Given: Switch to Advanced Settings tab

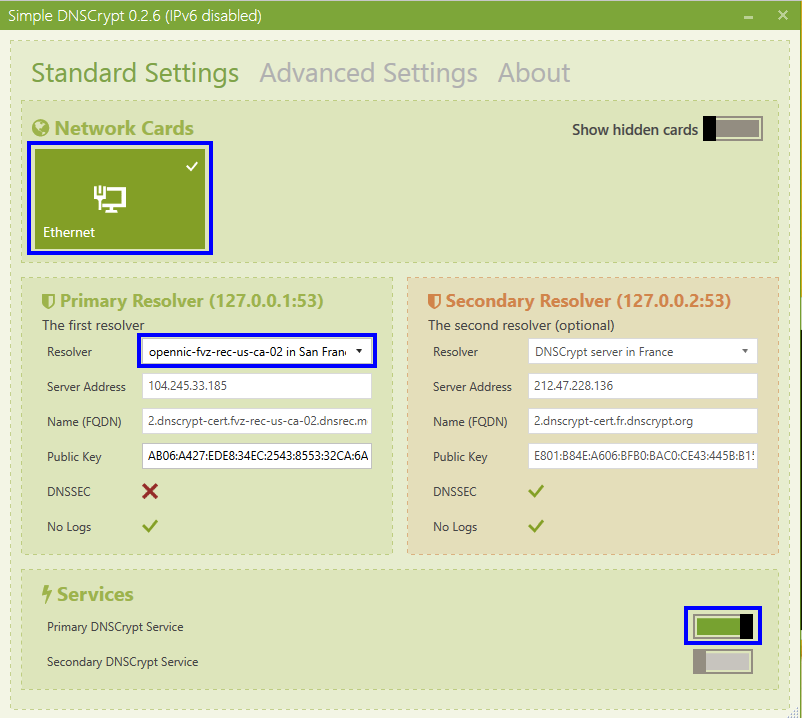Looking at the screenshot, I should pos(368,73).
